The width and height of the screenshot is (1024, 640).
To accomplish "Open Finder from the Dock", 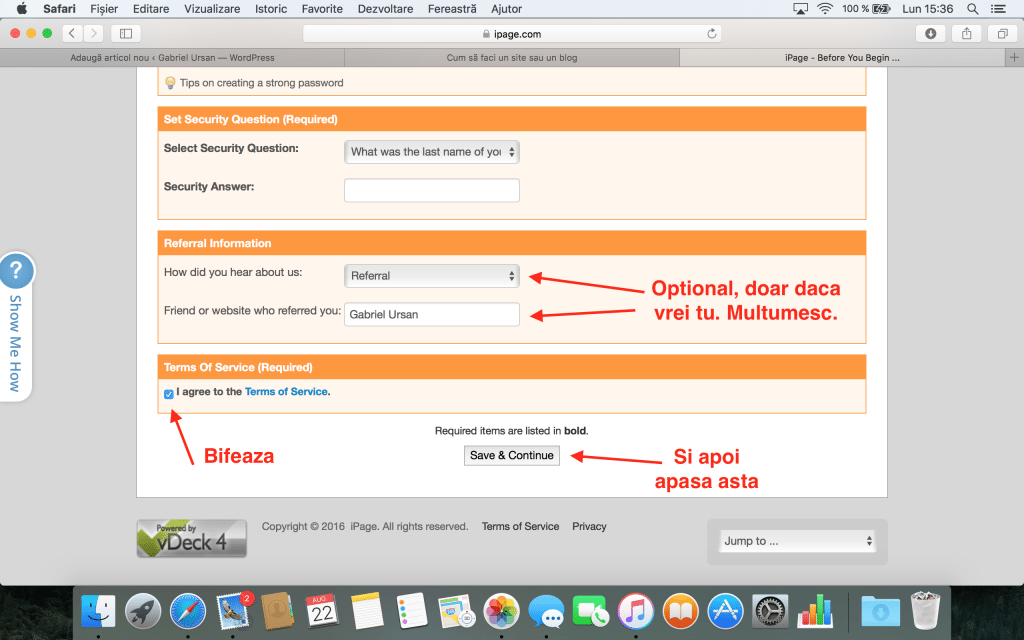I will pyautogui.click(x=98, y=612).
